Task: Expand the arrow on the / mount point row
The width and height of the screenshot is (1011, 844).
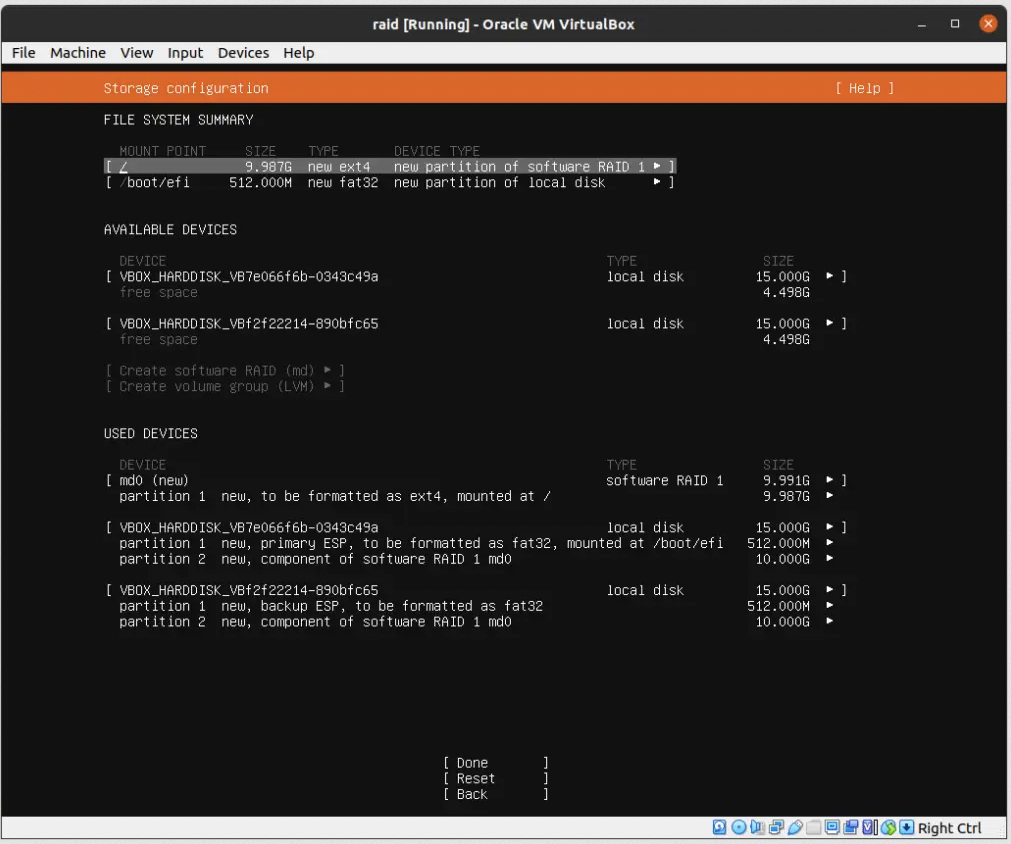Action: (x=657, y=166)
